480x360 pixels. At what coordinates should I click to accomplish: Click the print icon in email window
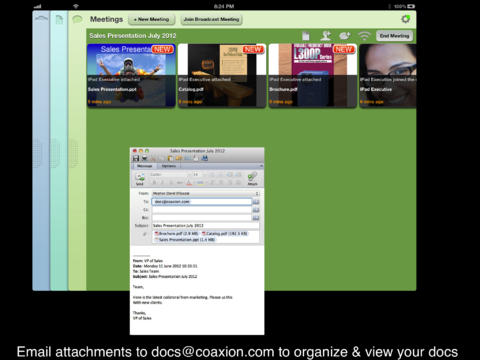[x=145, y=158]
